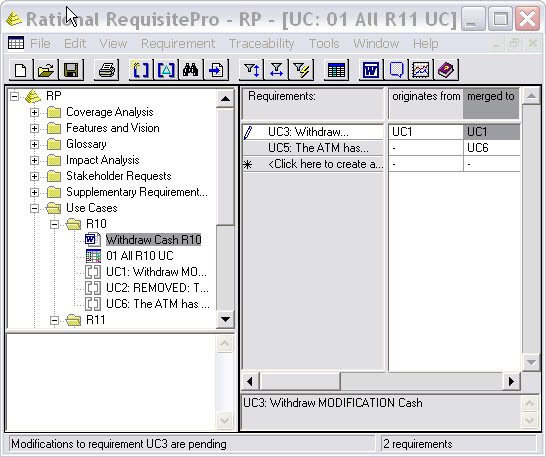Open the Word document toolbar icon
546x457 pixels.
point(371,70)
